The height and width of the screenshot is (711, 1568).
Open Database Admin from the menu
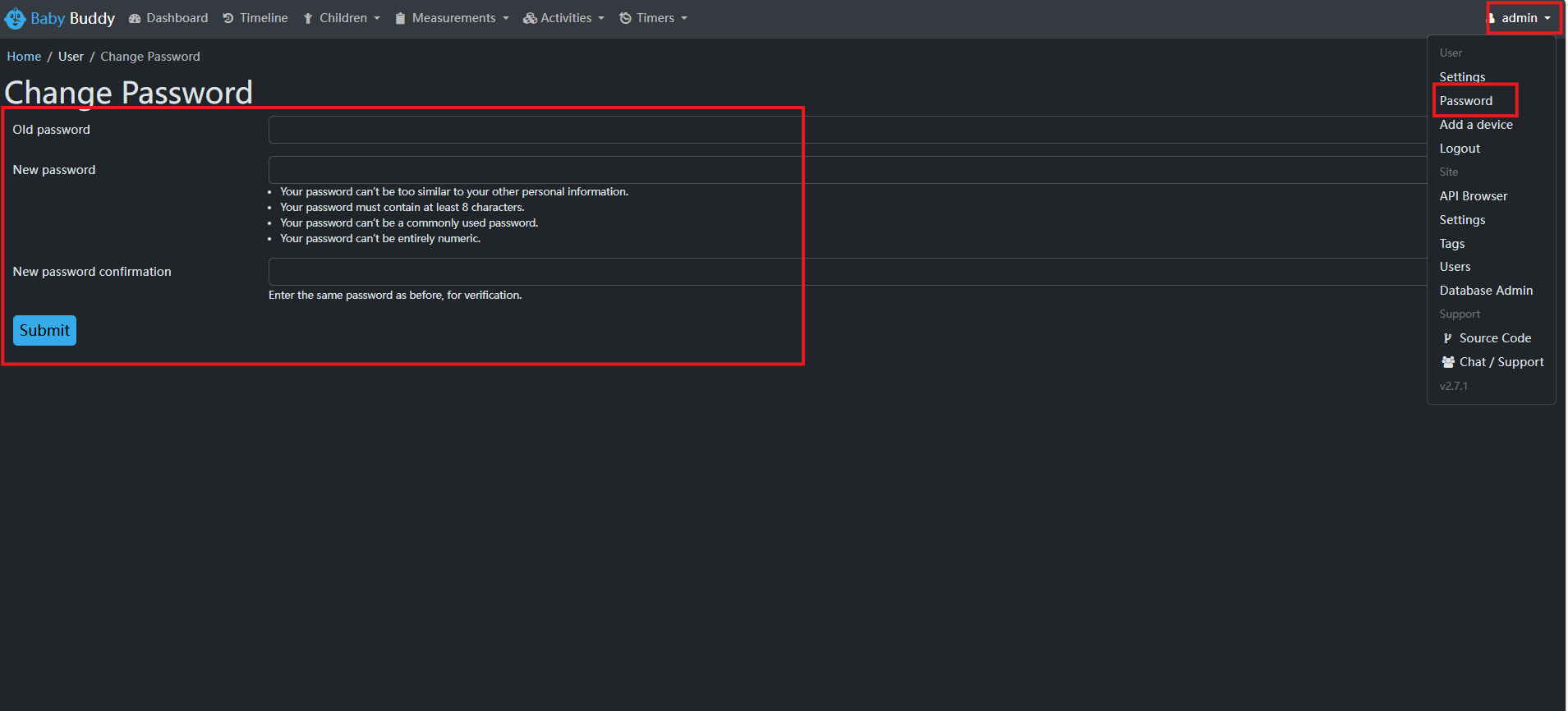pyautogui.click(x=1485, y=291)
